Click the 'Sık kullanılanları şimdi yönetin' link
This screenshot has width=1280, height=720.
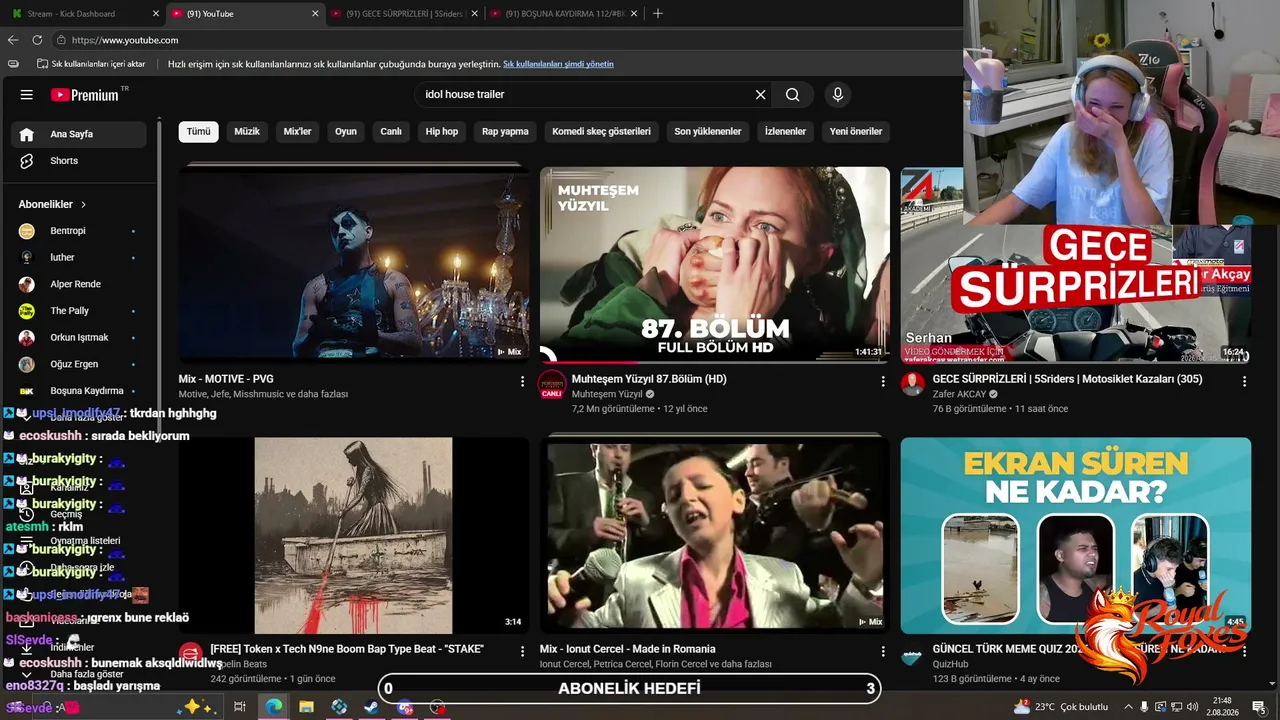click(x=558, y=64)
